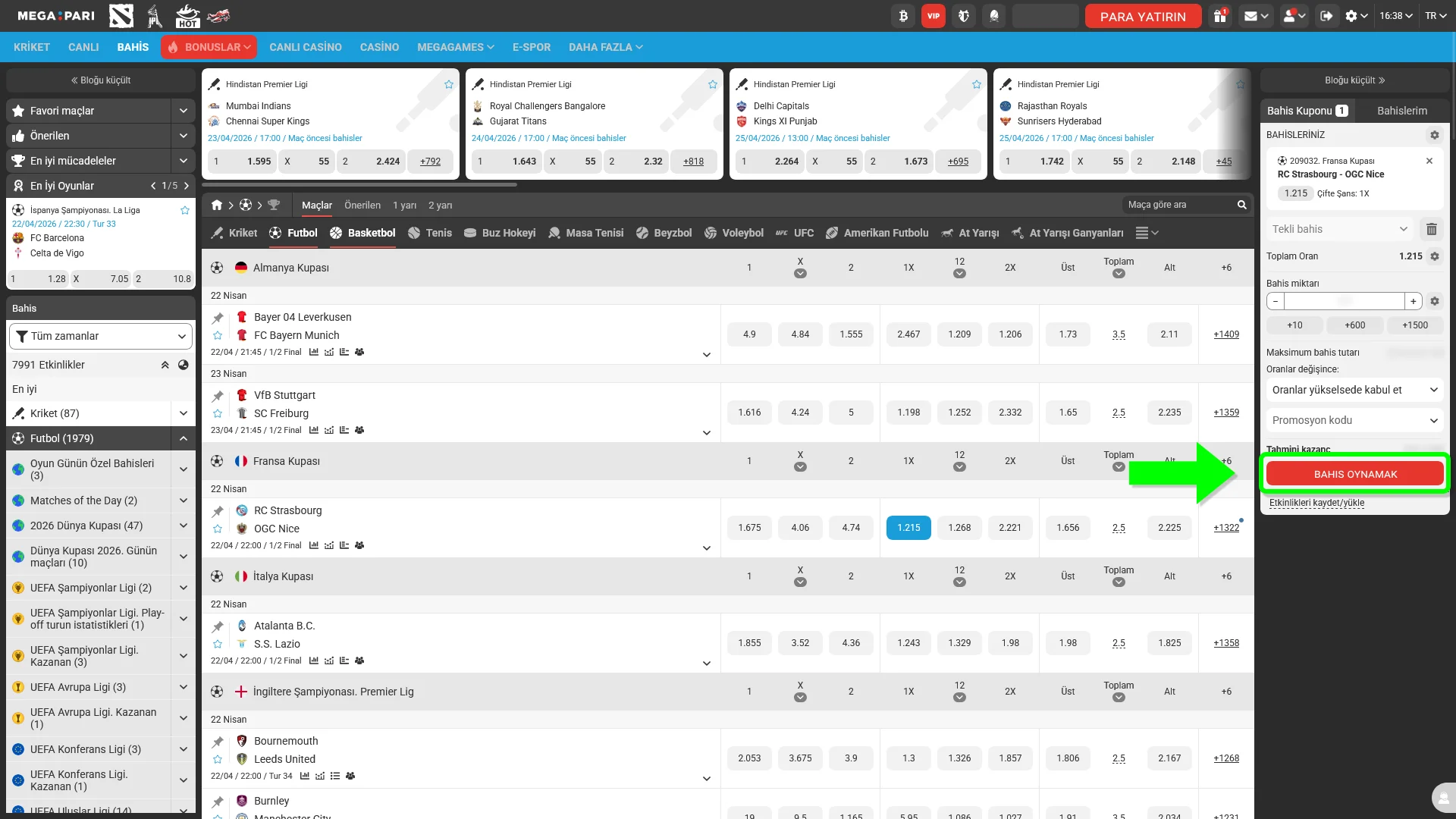
Task: Click the bet amount input field
Action: [x=1345, y=301]
